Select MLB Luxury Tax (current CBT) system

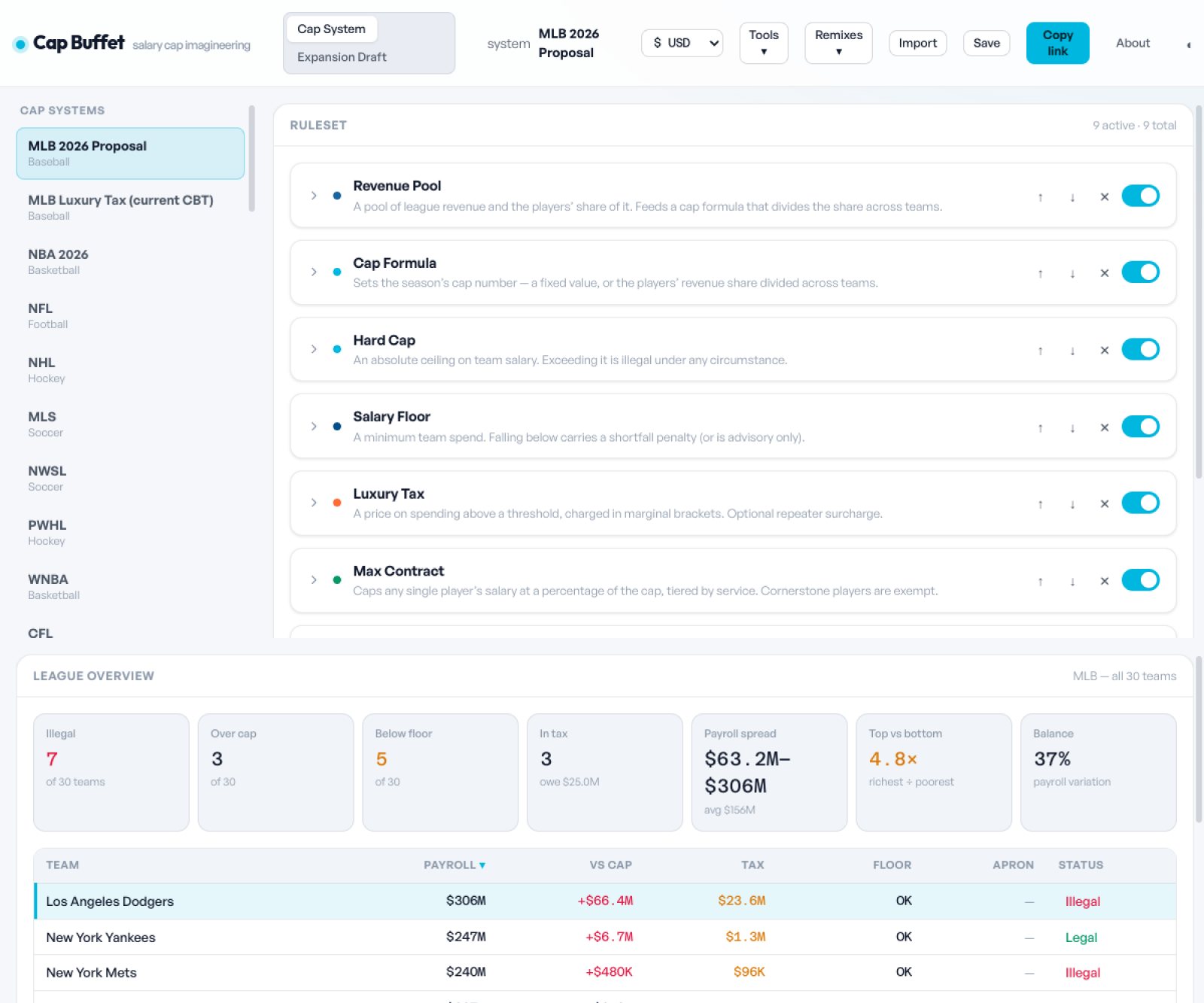coord(130,208)
